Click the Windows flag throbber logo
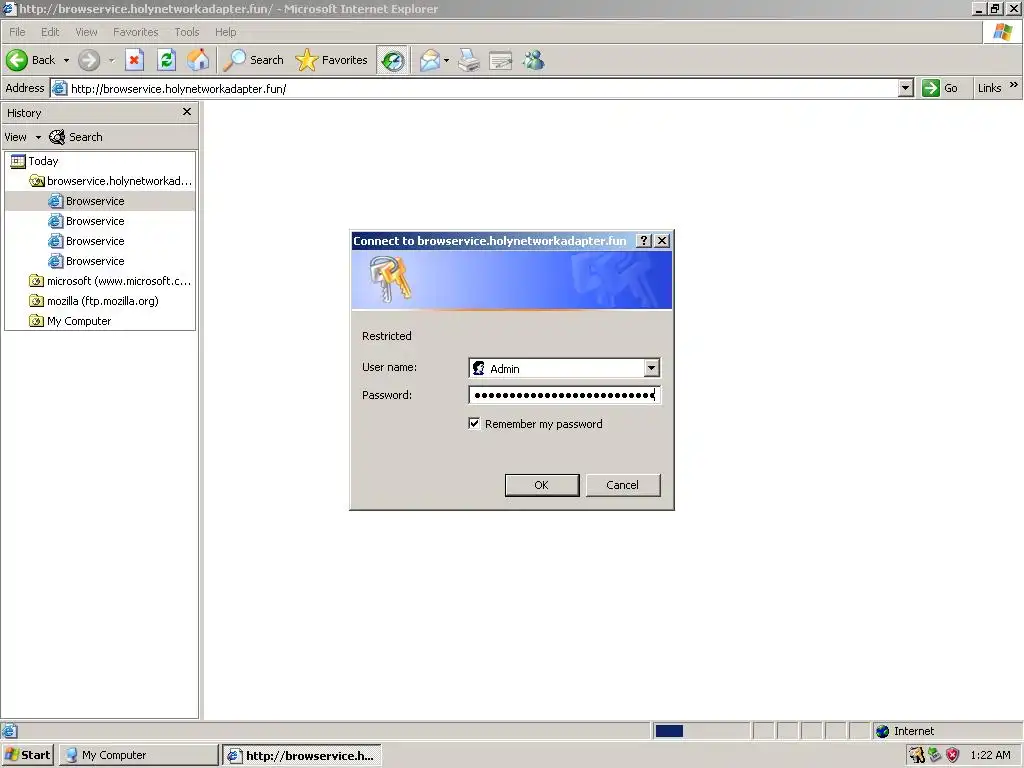The width and height of the screenshot is (1024, 768). [1002, 32]
